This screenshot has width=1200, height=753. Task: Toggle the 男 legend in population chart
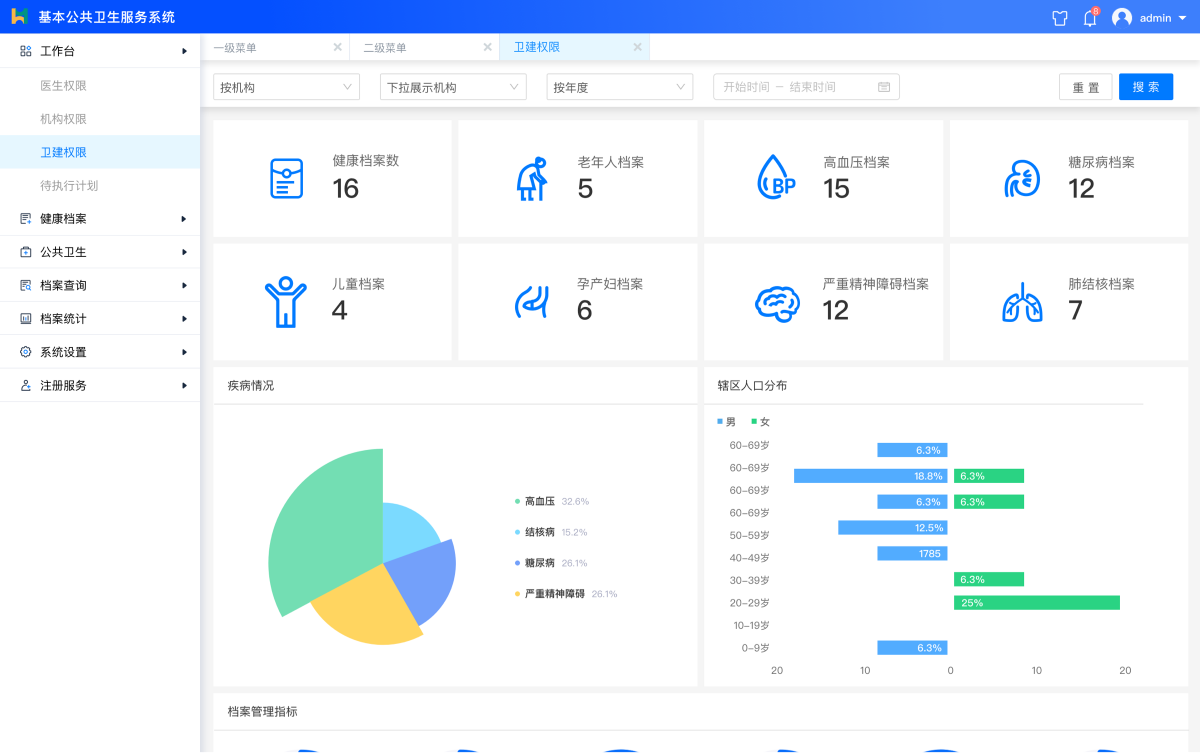tap(727, 422)
